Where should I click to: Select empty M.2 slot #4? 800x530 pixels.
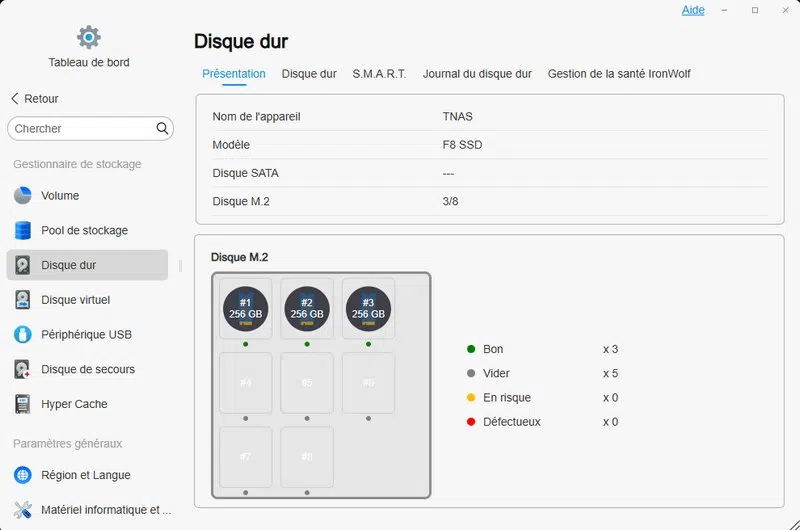pyautogui.click(x=245, y=383)
